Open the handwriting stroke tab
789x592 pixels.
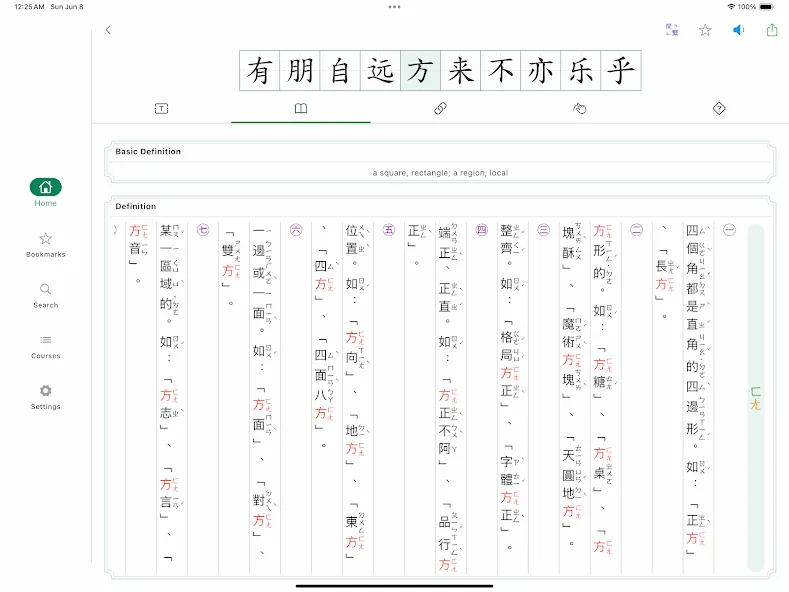click(x=580, y=108)
